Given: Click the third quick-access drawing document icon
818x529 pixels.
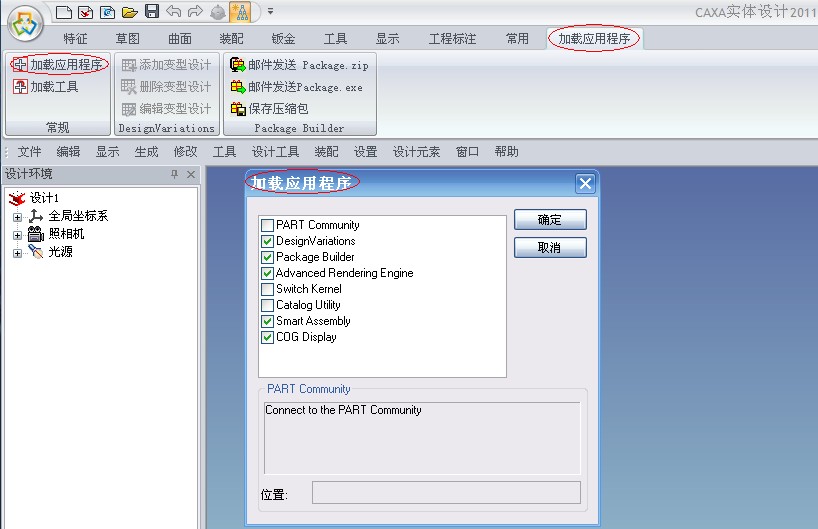Looking at the screenshot, I should click(107, 11).
